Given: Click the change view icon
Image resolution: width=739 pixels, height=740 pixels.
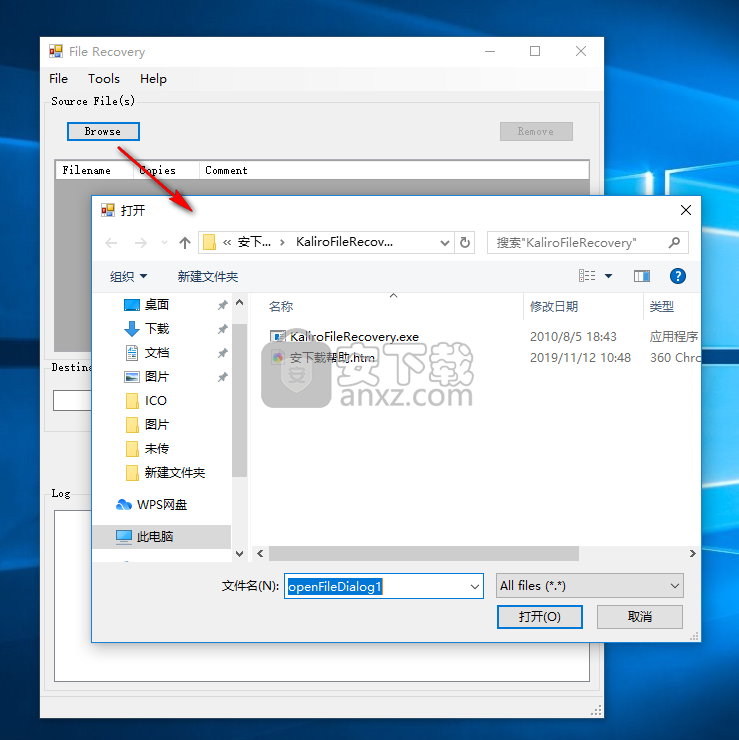Looking at the screenshot, I should 587,276.
